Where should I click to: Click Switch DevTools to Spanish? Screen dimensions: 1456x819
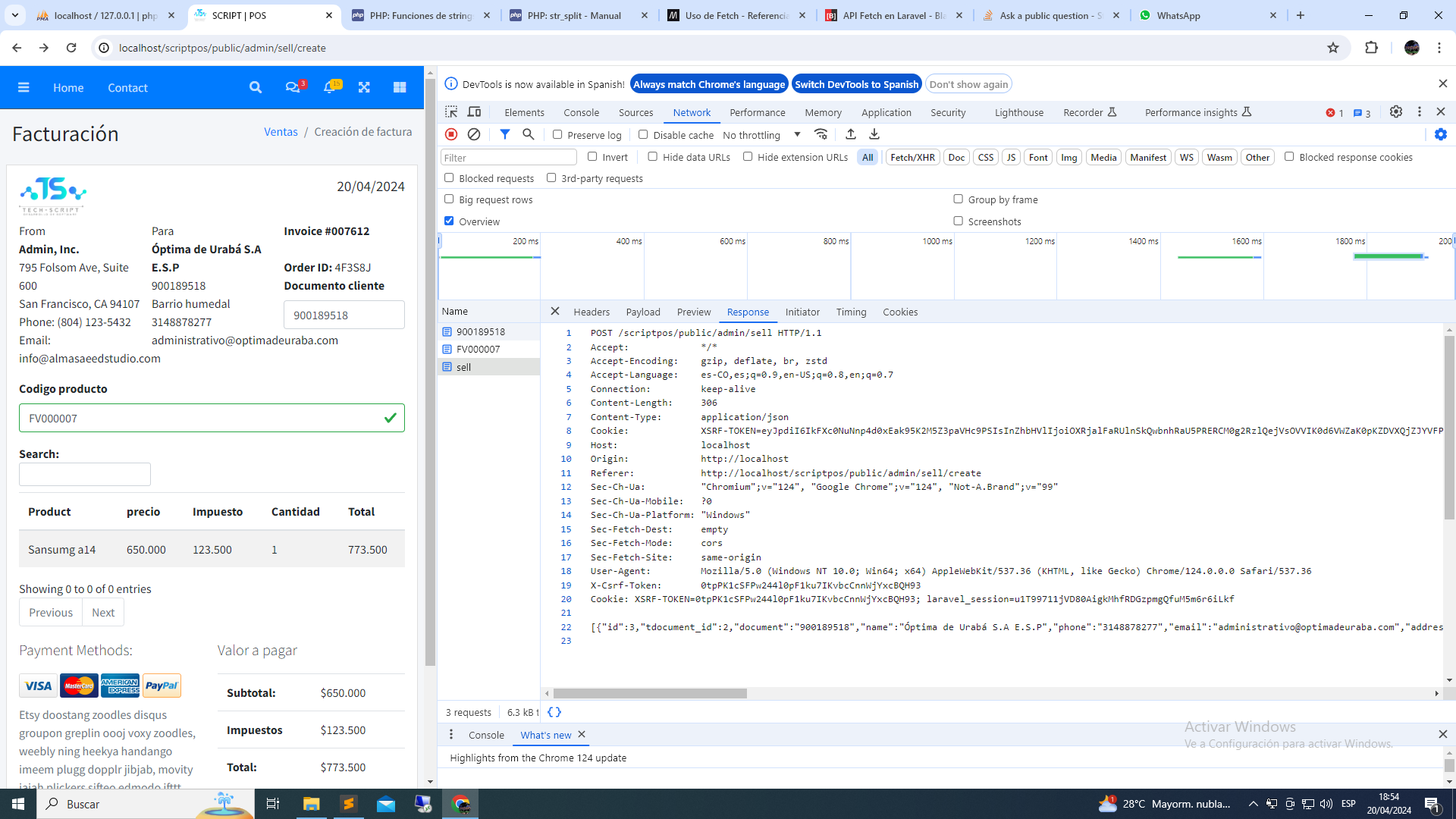tap(857, 84)
